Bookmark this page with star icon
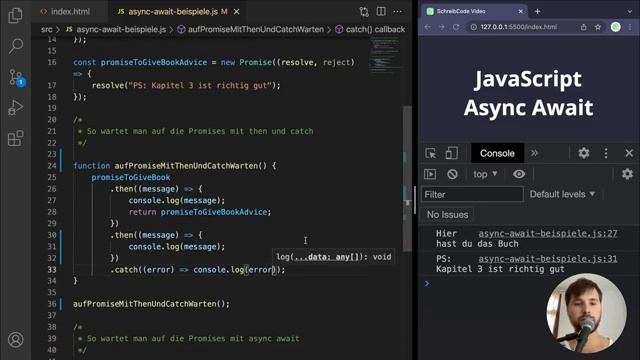 598,27
